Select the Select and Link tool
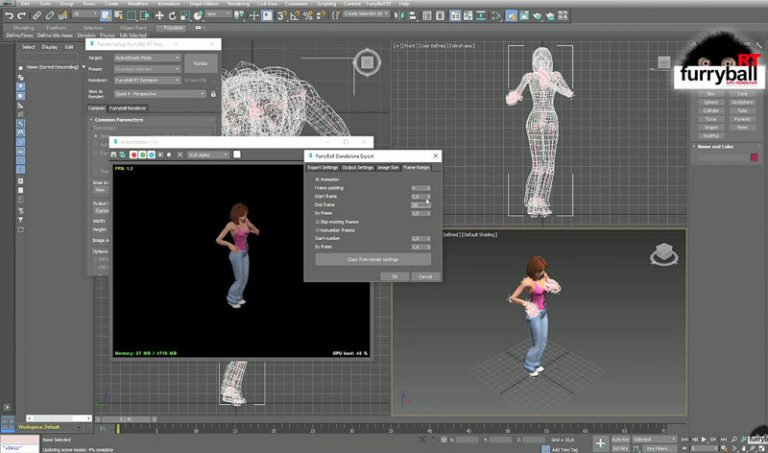Screen dimensions: 768x453 click(37, 16)
